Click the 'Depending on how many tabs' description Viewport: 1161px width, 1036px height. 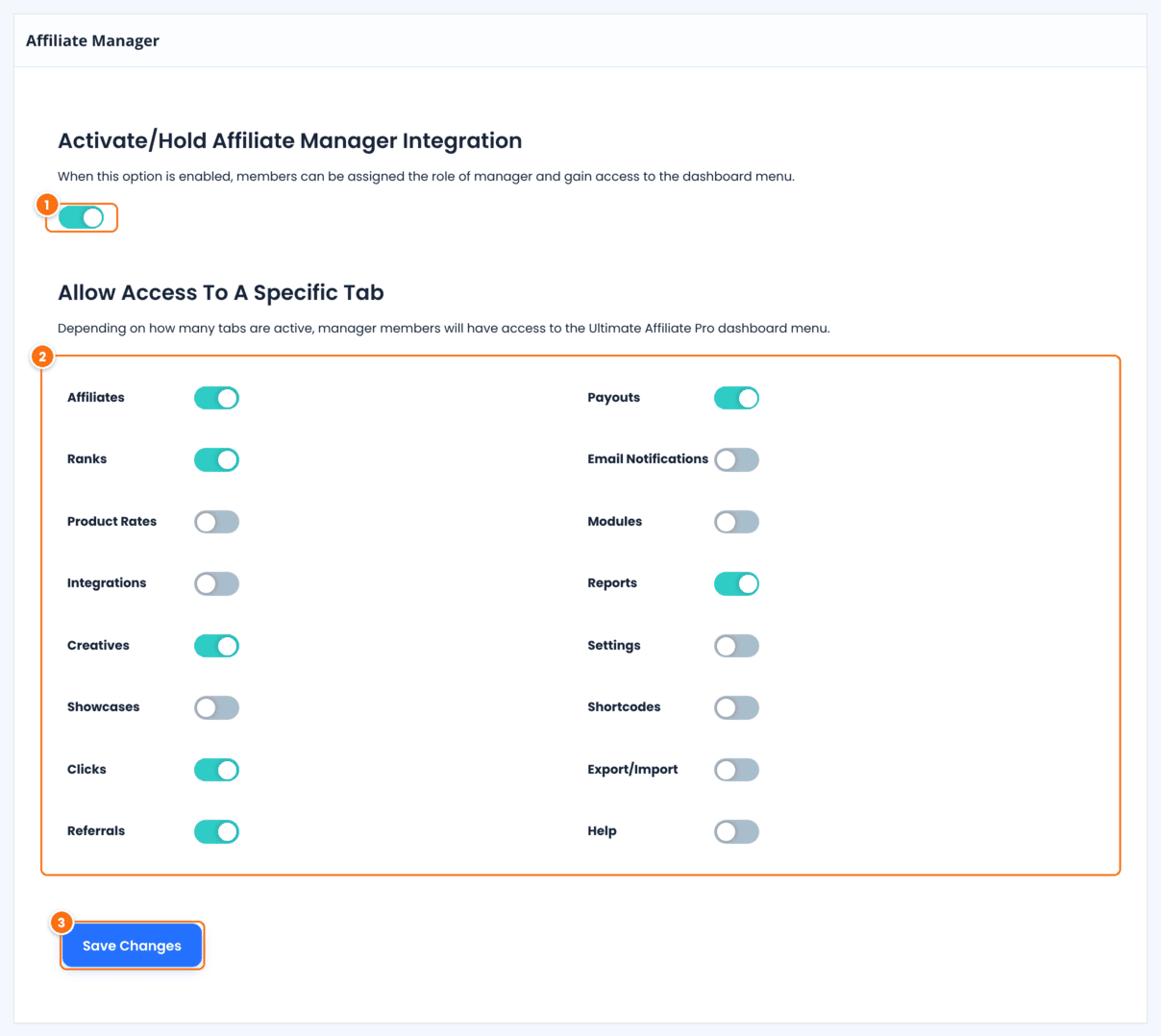pos(444,328)
